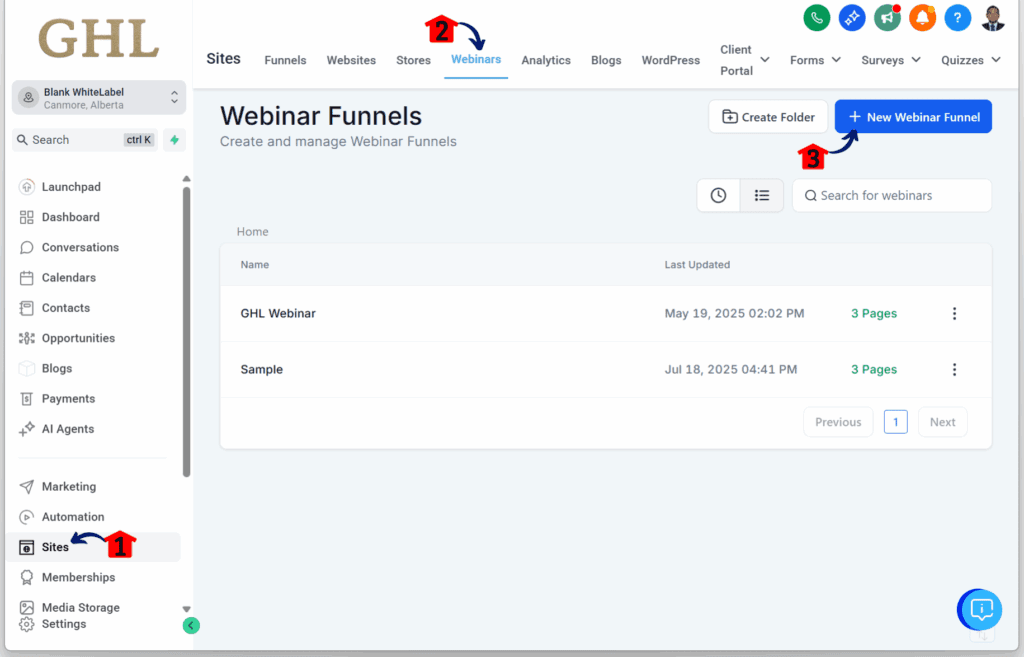Image resolution: width=1024 pixels, height=657 pixels.
Task: Open 3 Pages link for Sample funnel
Action: click(x=873, y=369)
